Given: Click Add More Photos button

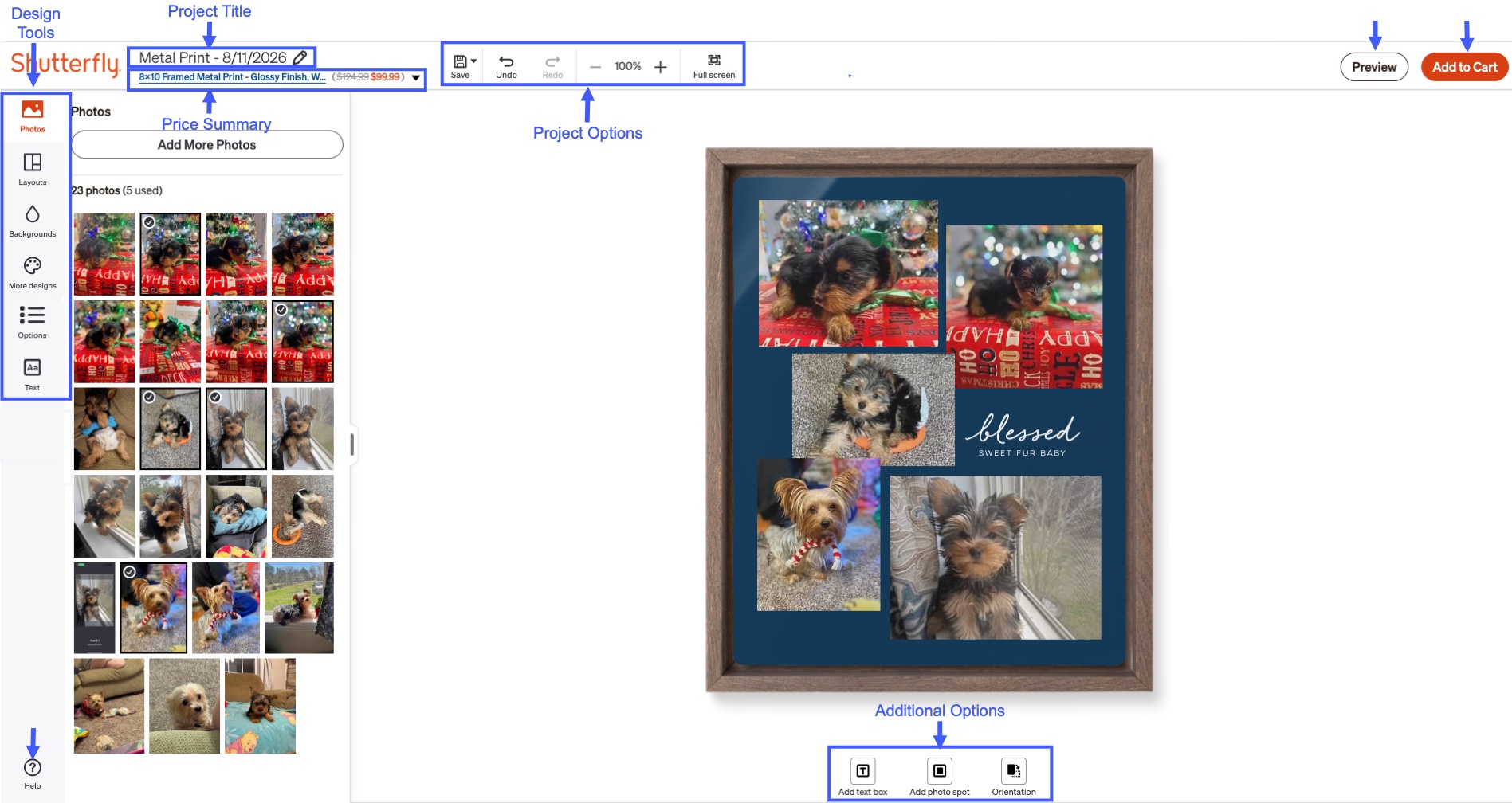Looking at the screenshot, I should click(207, 145).
